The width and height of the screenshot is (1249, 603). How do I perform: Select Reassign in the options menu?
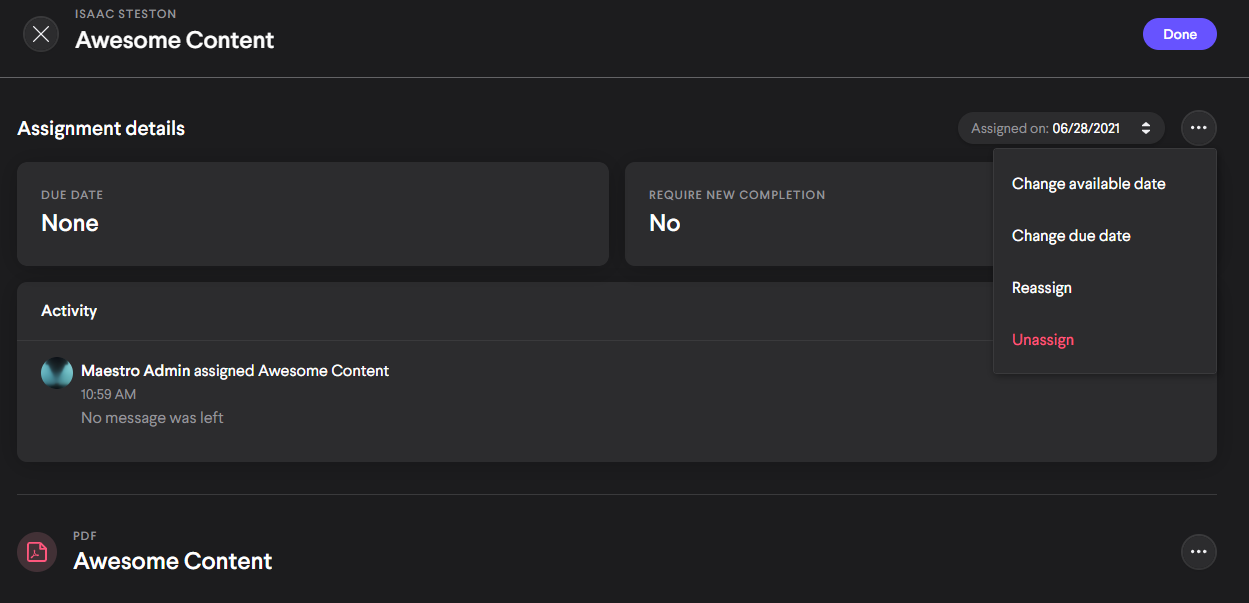click(1041, 288)
